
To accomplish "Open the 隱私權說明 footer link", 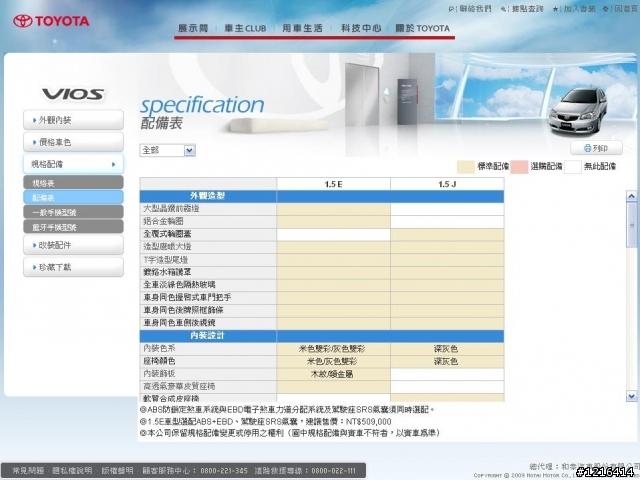I will point(72,471).
